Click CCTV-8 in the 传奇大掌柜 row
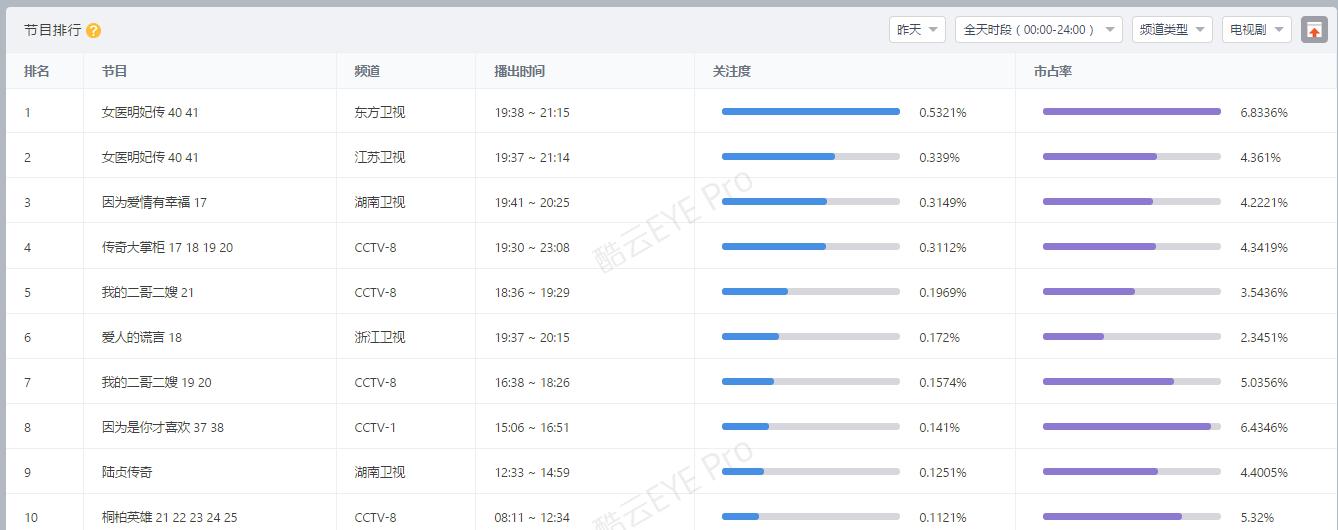 [x=375, y=247]
